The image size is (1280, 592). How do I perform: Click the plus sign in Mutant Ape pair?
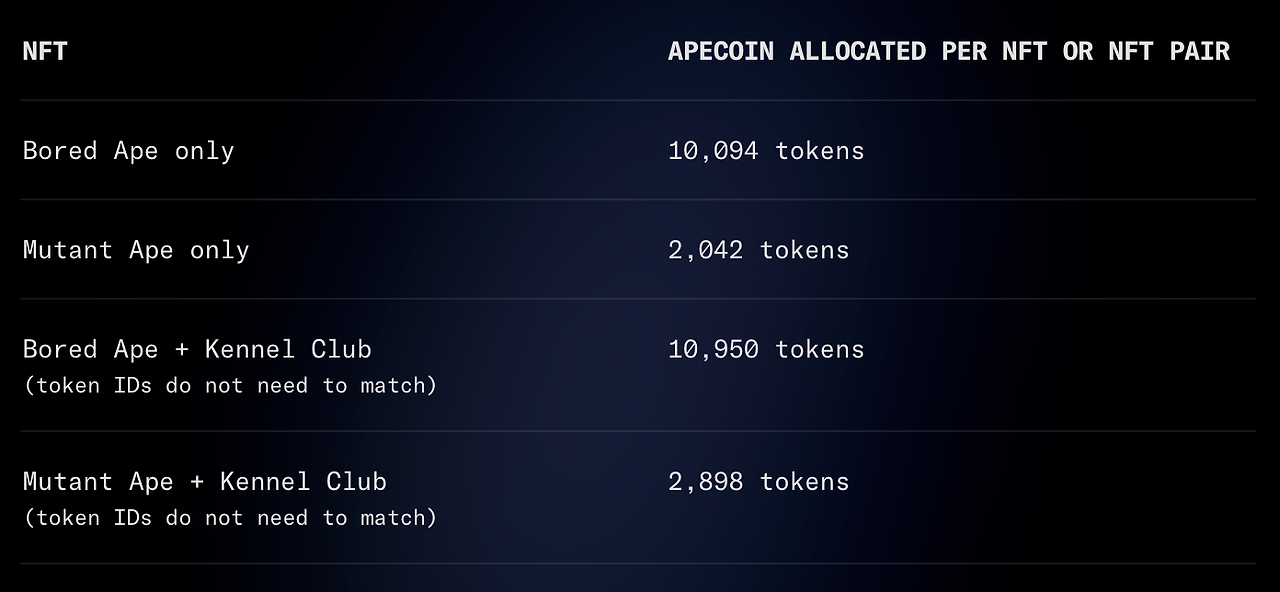tap(197, 482)
